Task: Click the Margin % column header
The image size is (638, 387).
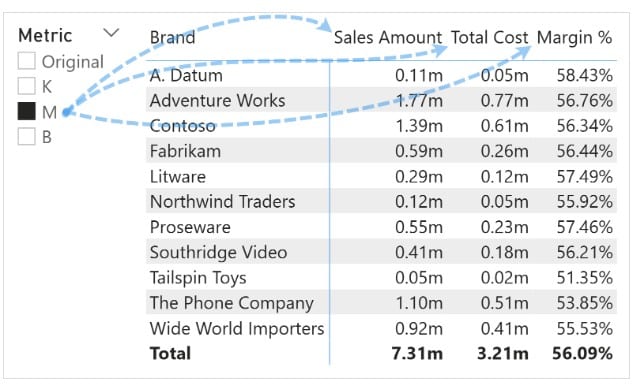Action: [575, 37]
